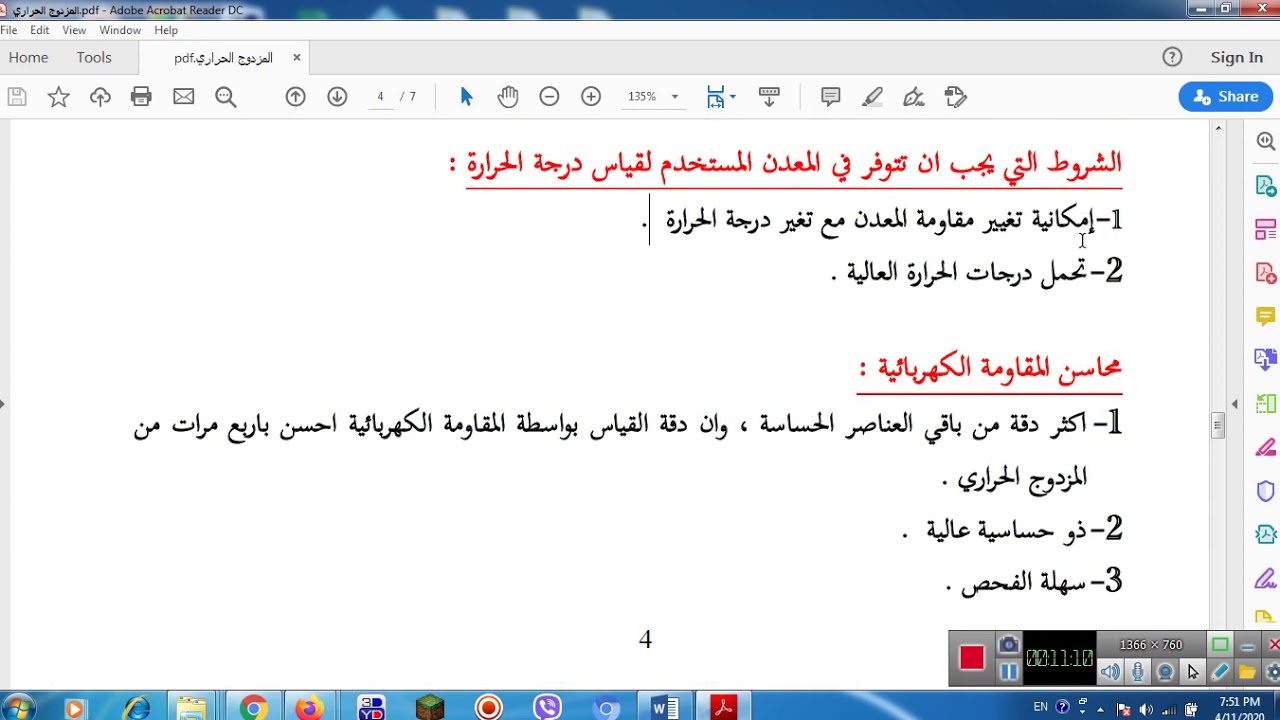1280x720 pixels.
Task: Upload the file to cloud storage
Action: [x=100, y=97]
